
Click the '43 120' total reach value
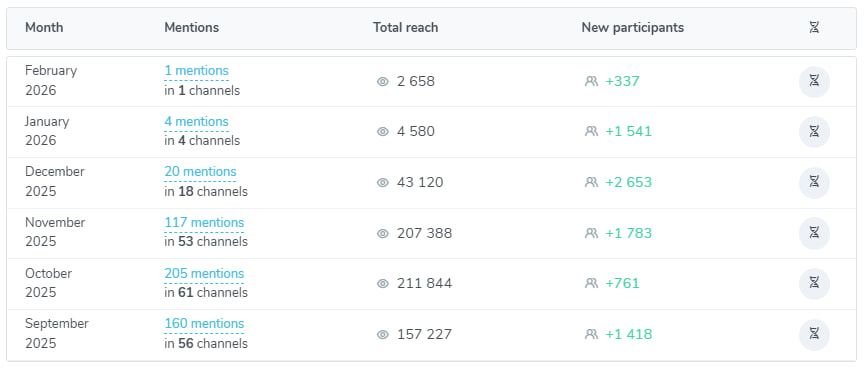coord(420,182)
